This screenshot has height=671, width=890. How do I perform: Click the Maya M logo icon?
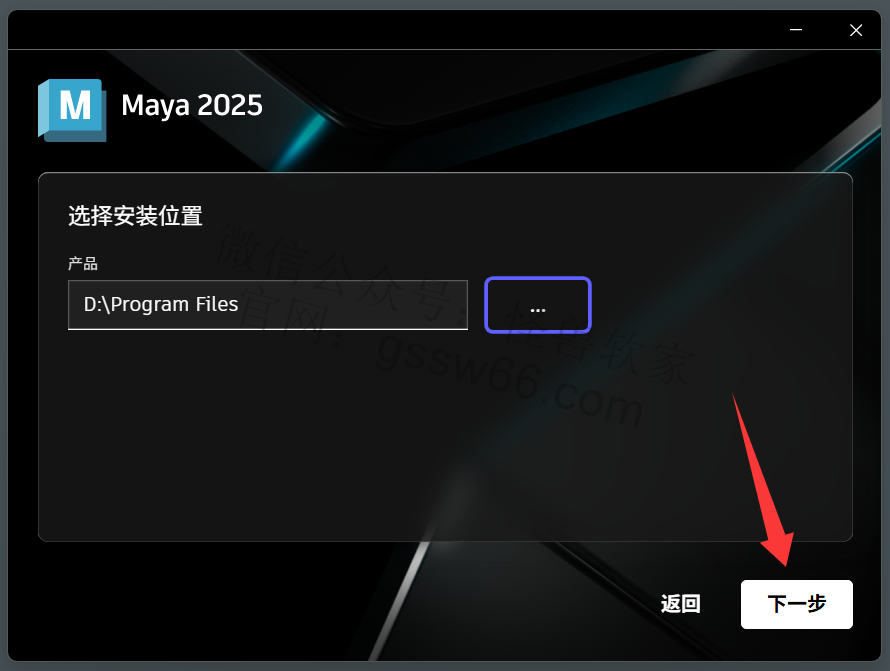tap(72, 110)
